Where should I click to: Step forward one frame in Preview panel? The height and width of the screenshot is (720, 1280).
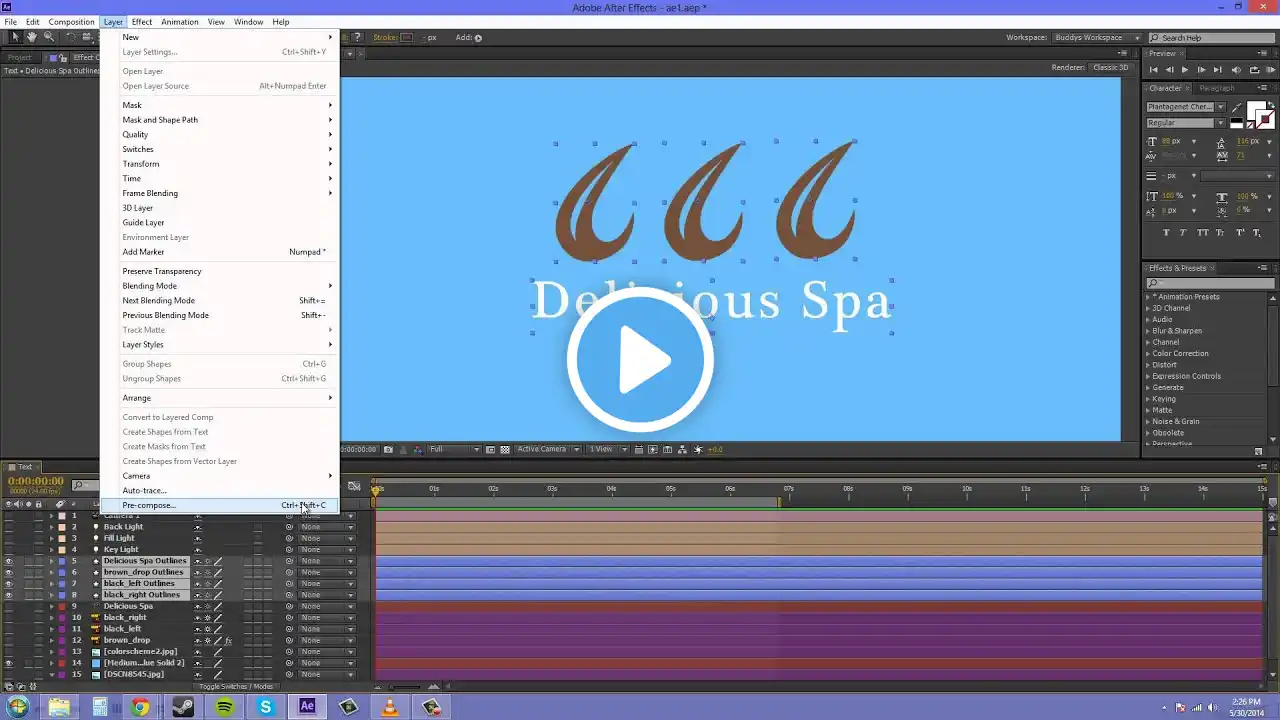(1201, 70)
